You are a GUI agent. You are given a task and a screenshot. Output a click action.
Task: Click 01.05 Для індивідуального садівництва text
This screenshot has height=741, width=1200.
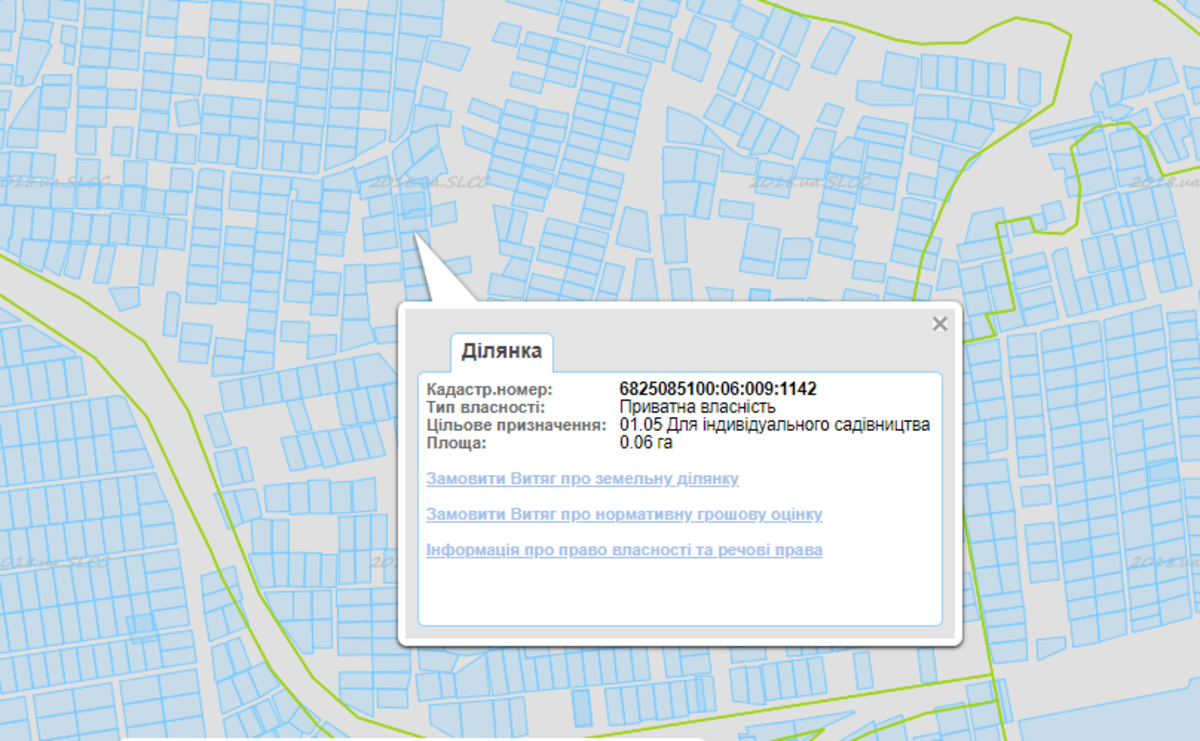point(774,425)
